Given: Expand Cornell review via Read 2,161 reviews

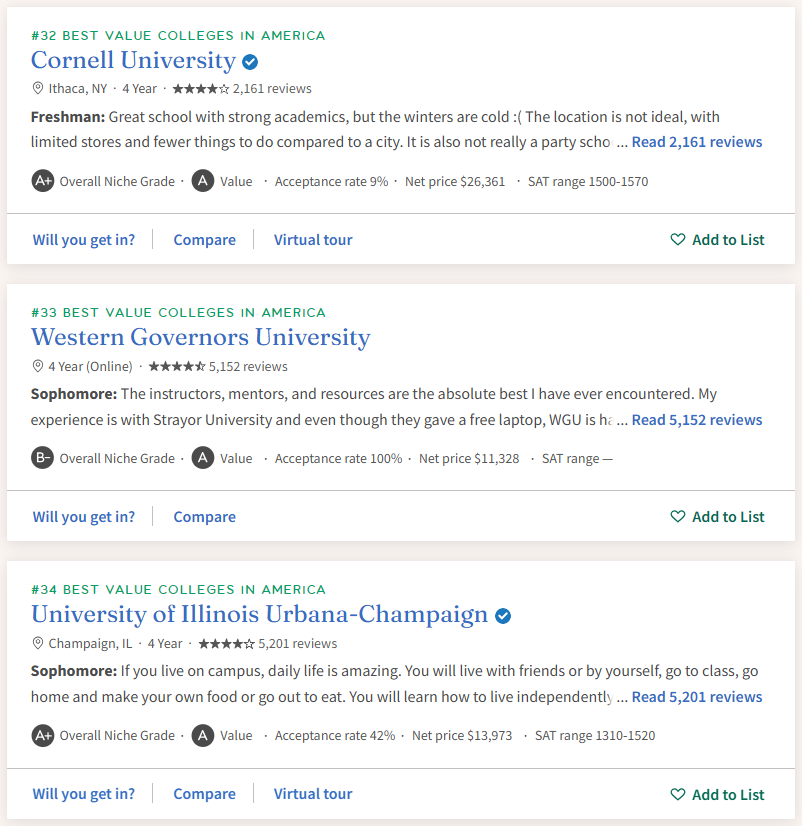Looking at the screenshot, I should pyautogui.click(x=696, y=142).
